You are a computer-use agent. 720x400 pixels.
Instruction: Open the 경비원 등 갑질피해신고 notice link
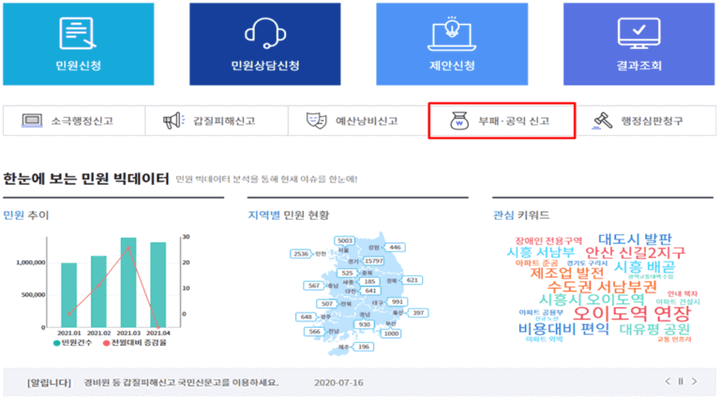pyautogui.click(x=181, y=383)
